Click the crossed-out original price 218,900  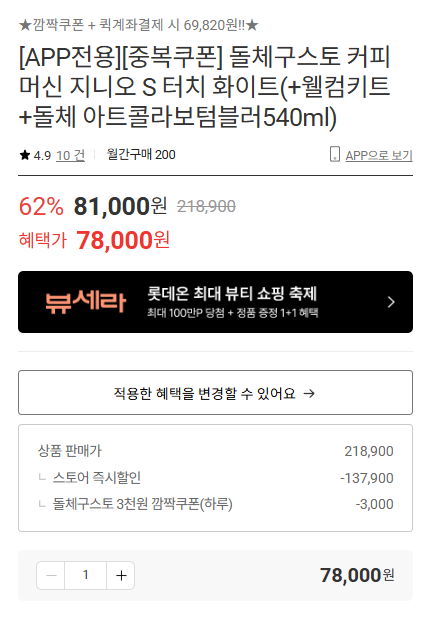click(x=206, y=206)
